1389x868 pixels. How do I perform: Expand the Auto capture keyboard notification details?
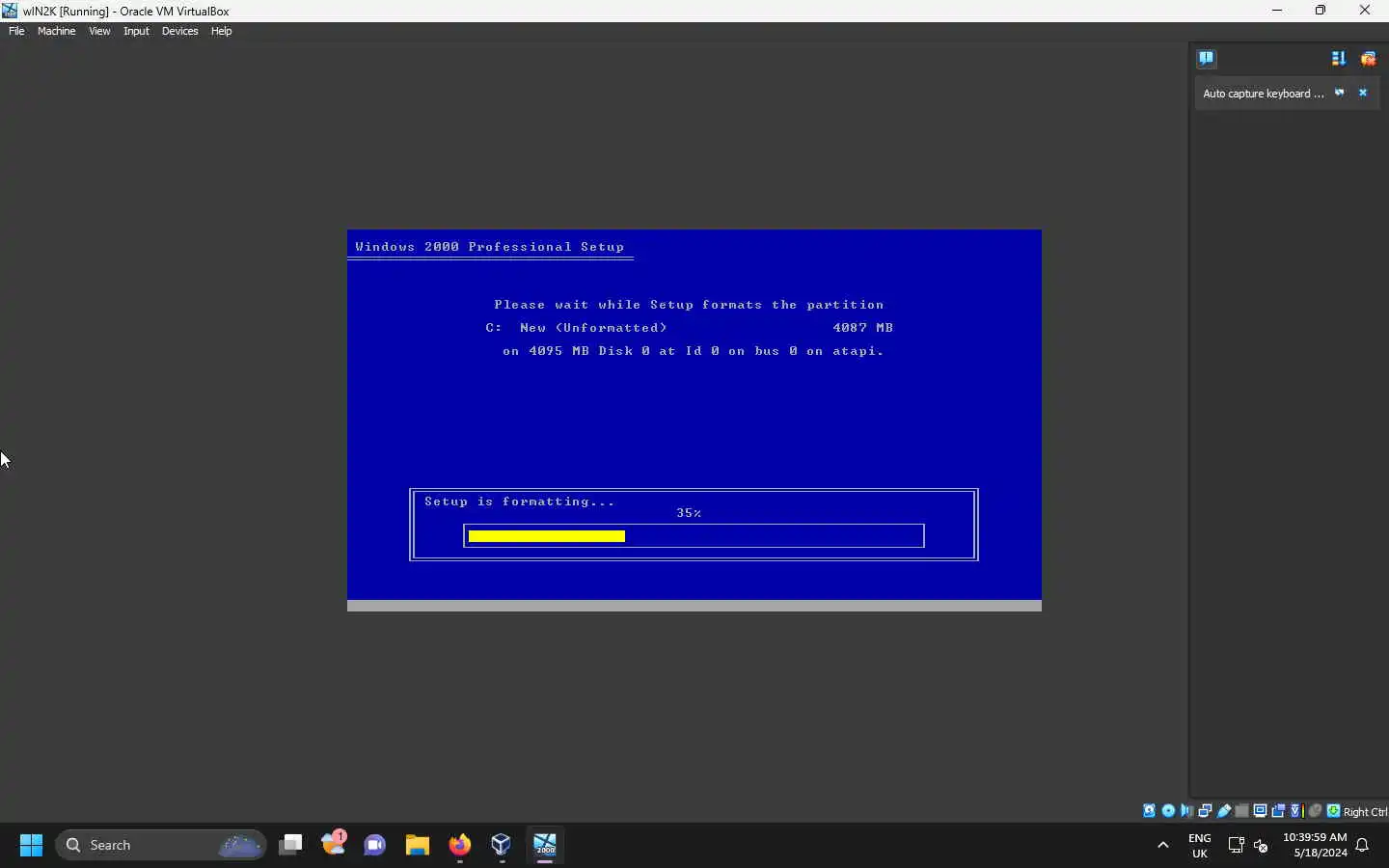[x=1339, y=93]
